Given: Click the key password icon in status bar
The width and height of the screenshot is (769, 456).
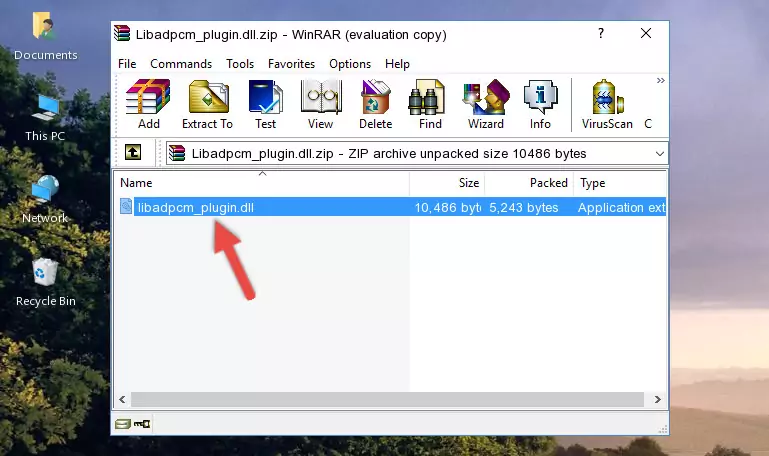Looking at the screenshot, I should coord(142,424).
